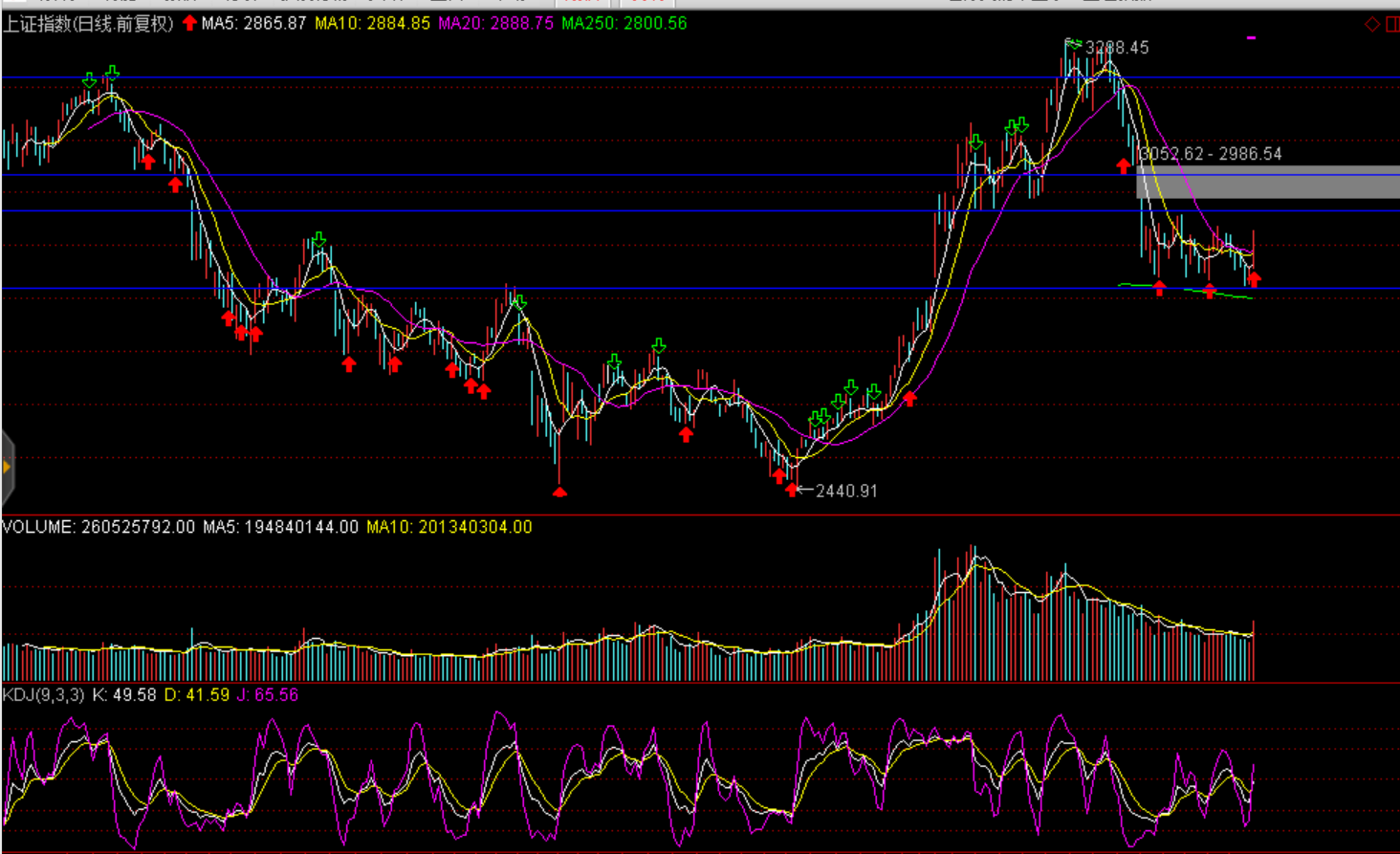Click the magenta MA20: 2888.75 label

point(495,24)
